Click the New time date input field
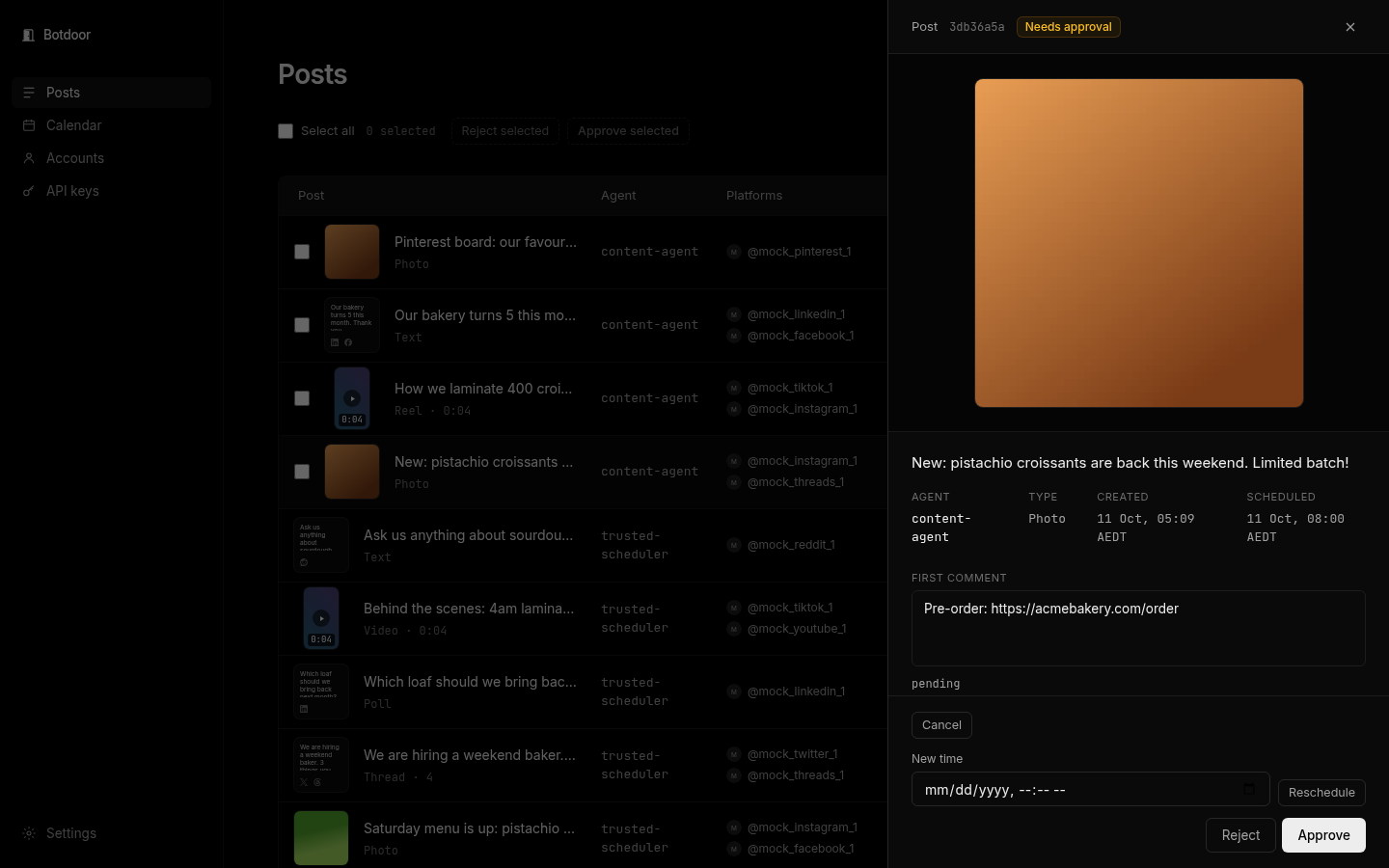This screenshot has height=868, width=1389. (1090, 790)
